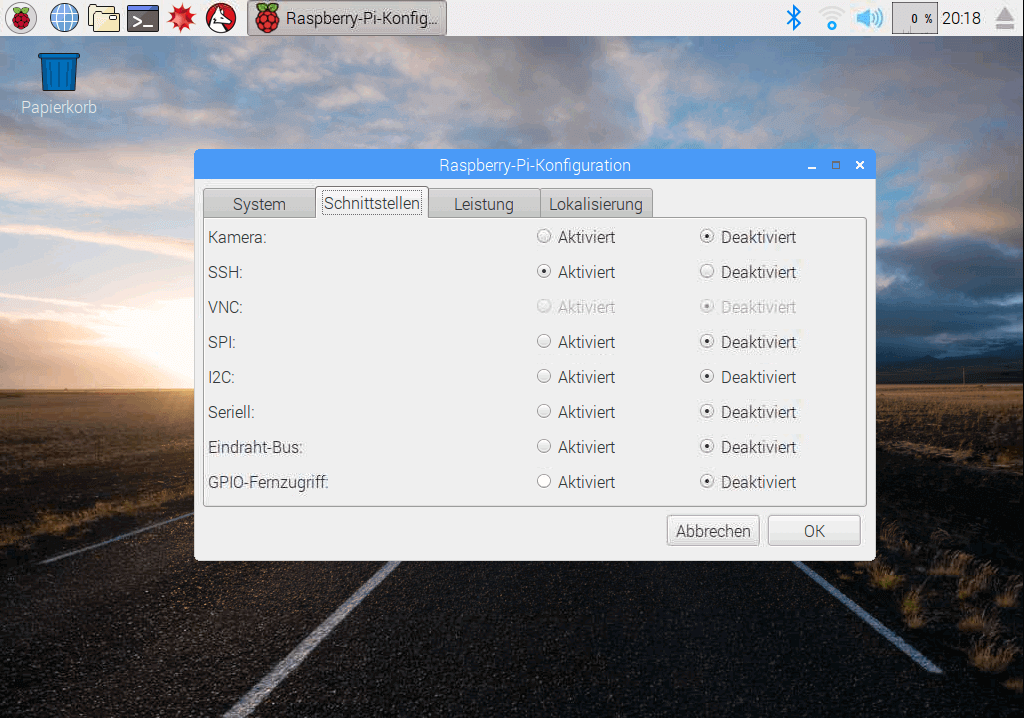Open the Wi-Fi network menu

(x=830, y=17)
